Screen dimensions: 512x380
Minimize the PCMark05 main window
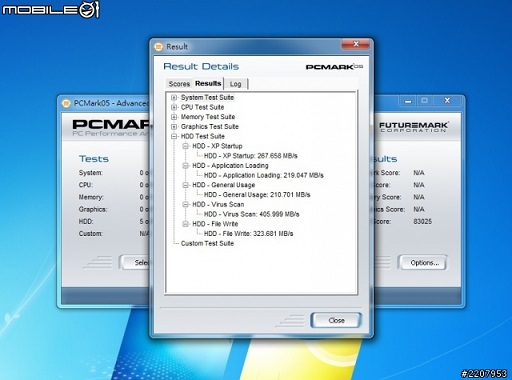coord(408,101)
